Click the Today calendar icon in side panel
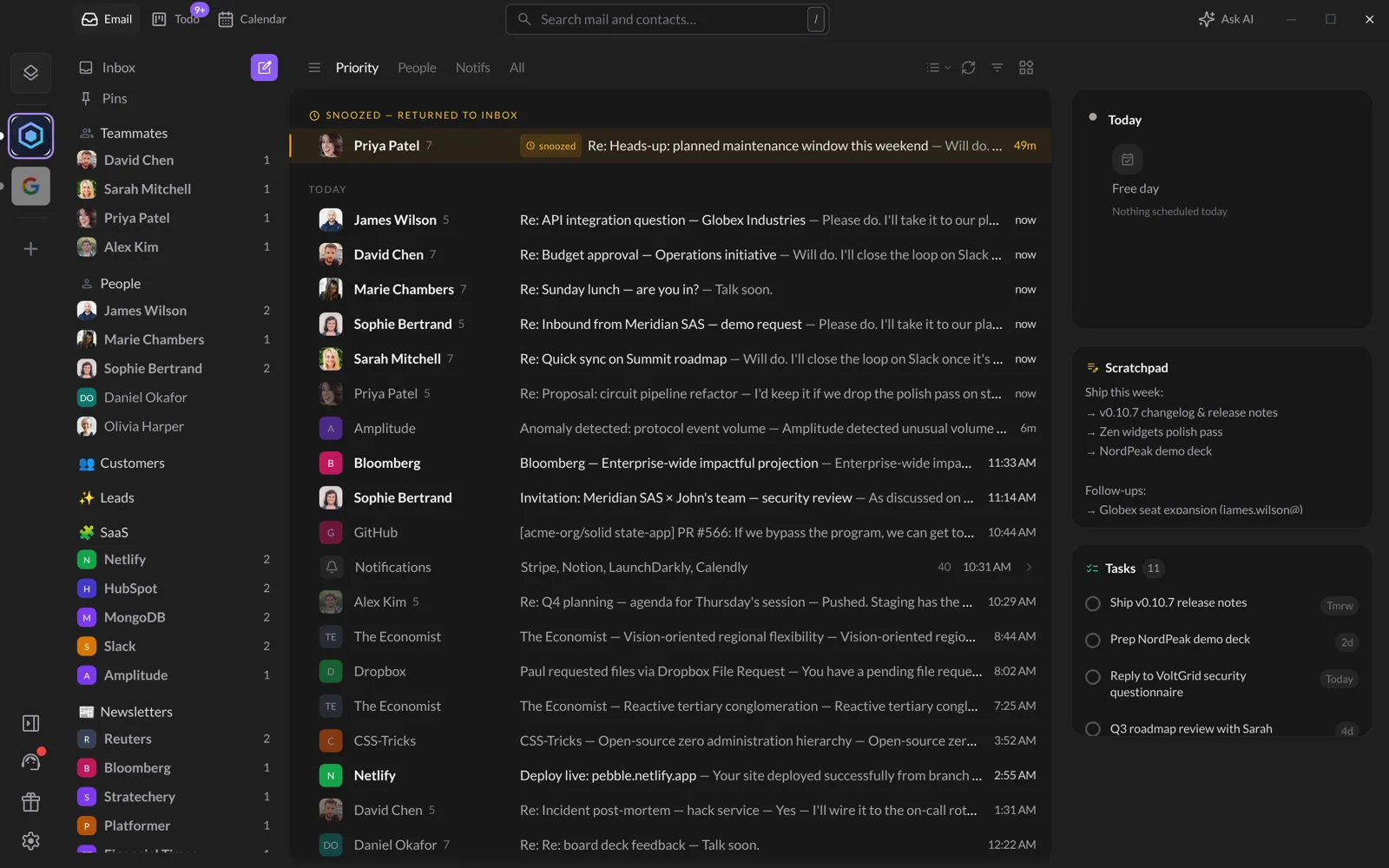Viewport: 1389px width, 868px height. point(1127,160)
